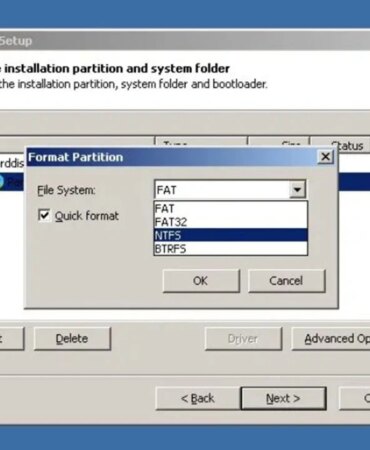Go to previous step with Back
370x450 pixels.
(x=198, y=398)
